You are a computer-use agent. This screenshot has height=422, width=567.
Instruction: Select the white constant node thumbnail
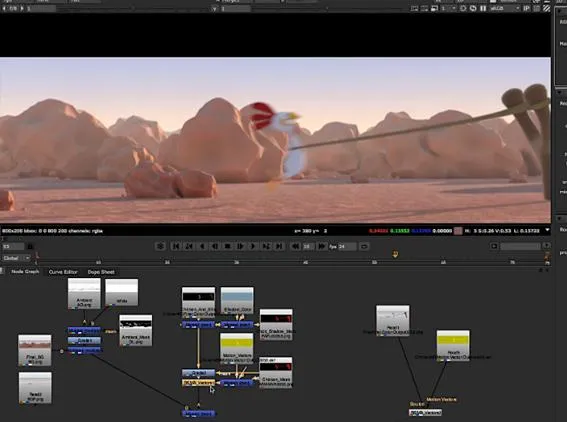click(x=122, y=292)
